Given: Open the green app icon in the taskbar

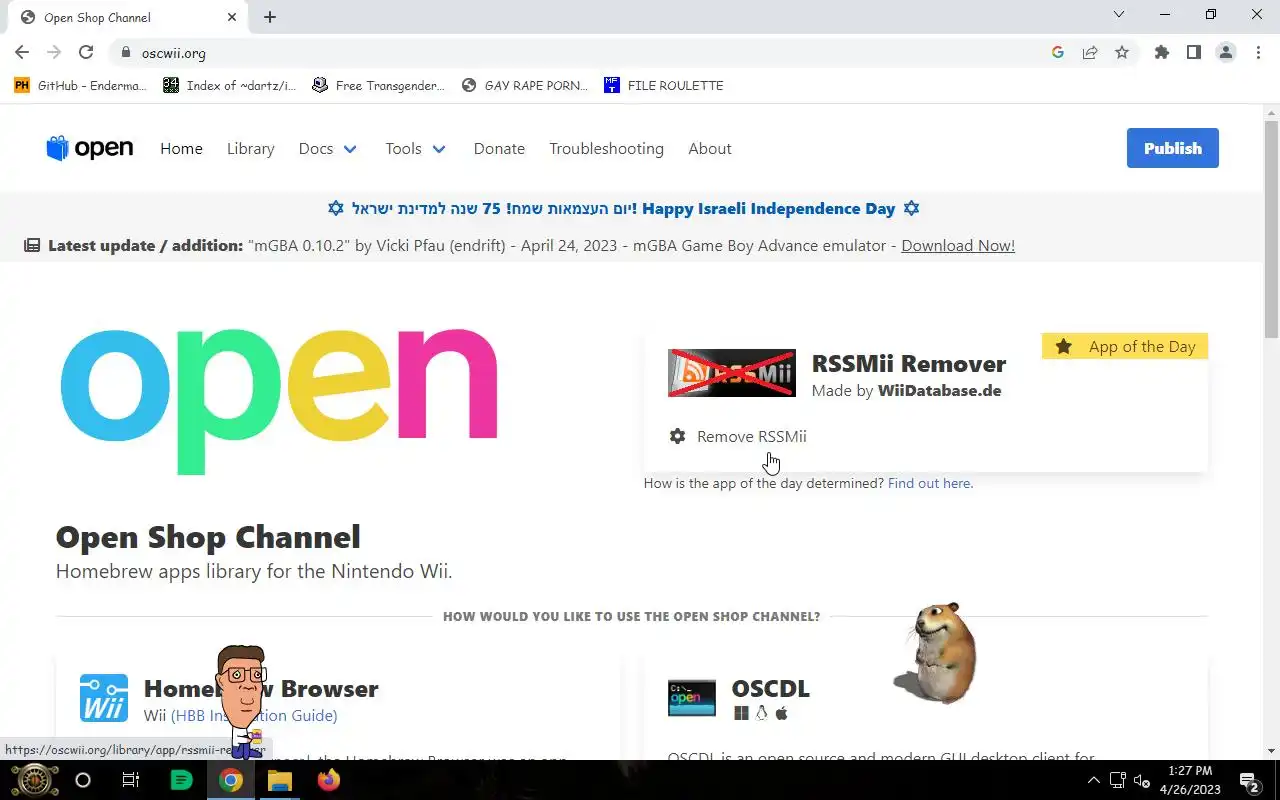Looking at the screenshot, I should coord(181,780).
